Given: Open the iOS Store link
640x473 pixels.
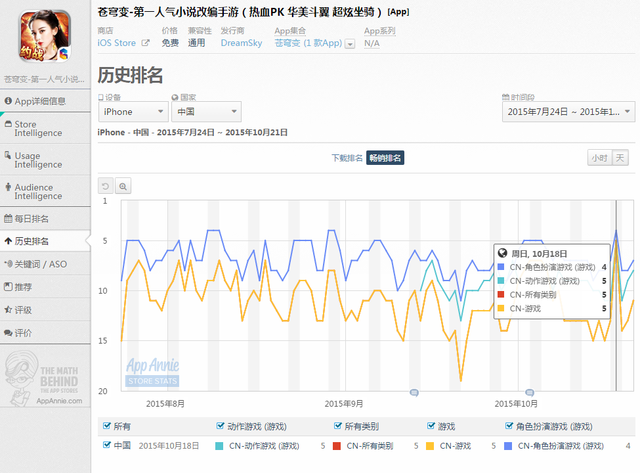Looking at the screenshot, I should [x=116, y=43].
